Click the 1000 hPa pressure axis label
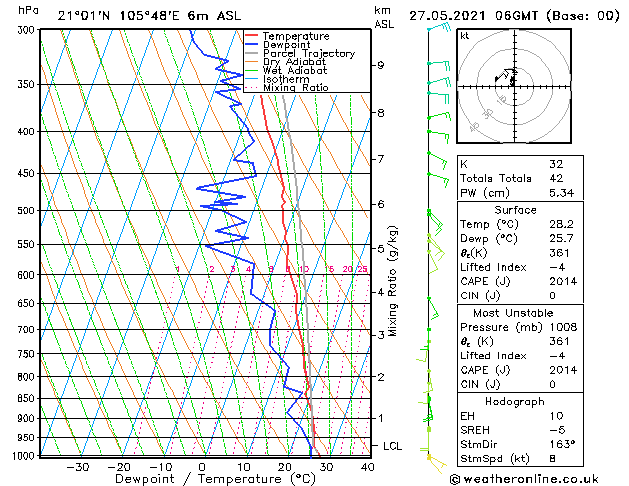This screenshot has width=629, height=486. click(24, 456)
